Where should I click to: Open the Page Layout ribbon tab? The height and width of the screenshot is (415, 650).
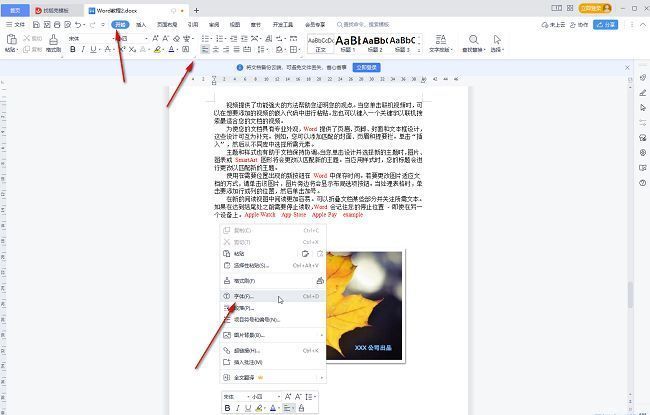pyautogui.click(x=167, y=25)
